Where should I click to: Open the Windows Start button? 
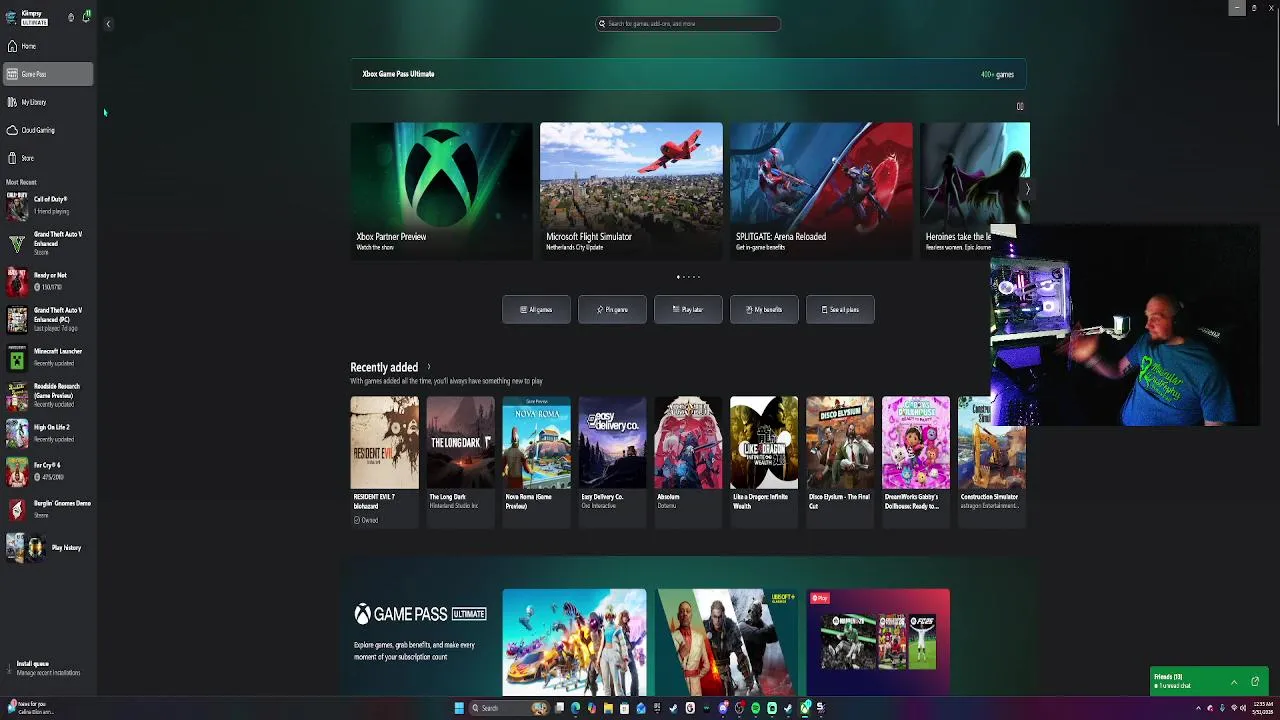point(459,708)
